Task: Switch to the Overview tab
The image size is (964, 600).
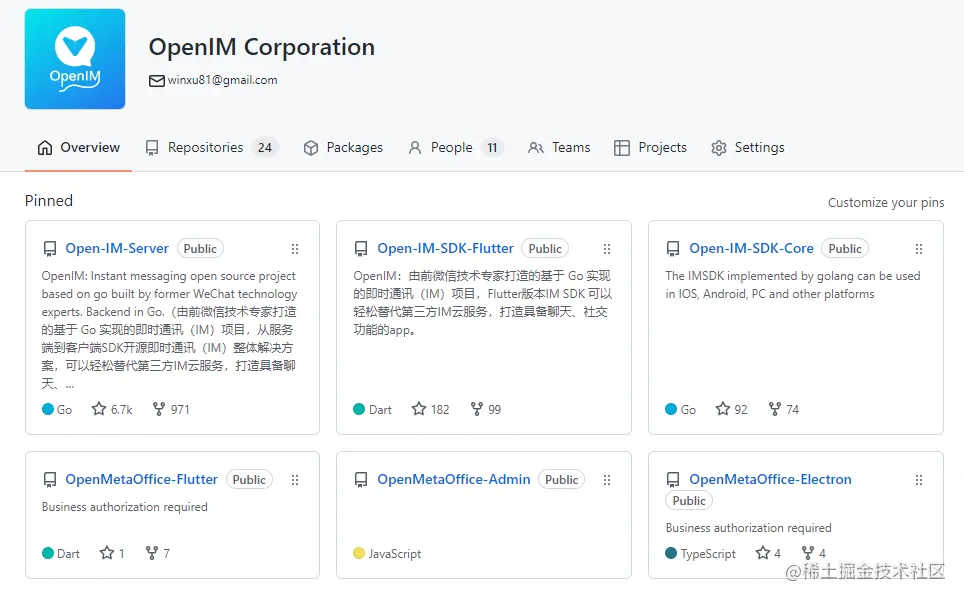Action: 78,148
